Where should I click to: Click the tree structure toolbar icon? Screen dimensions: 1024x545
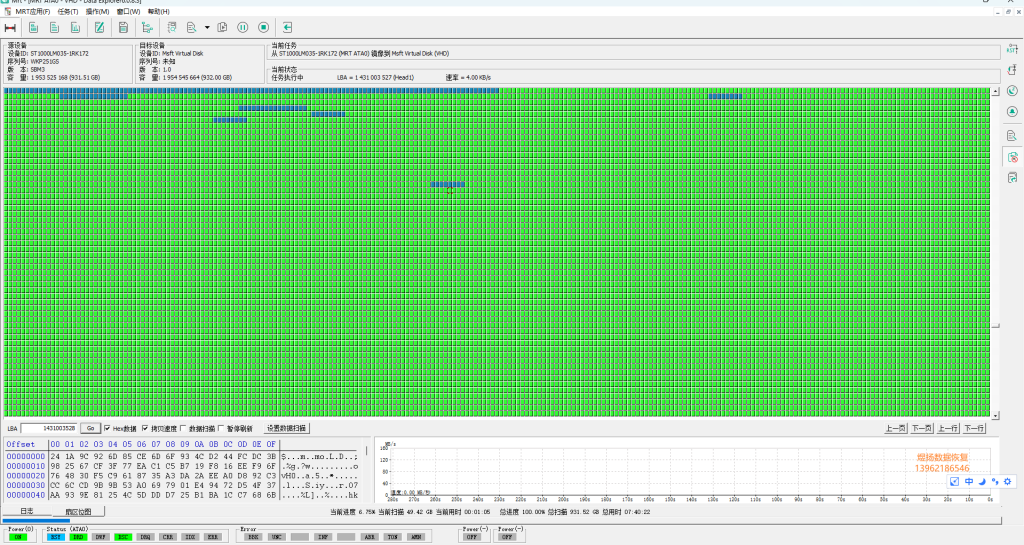(148, 27)
